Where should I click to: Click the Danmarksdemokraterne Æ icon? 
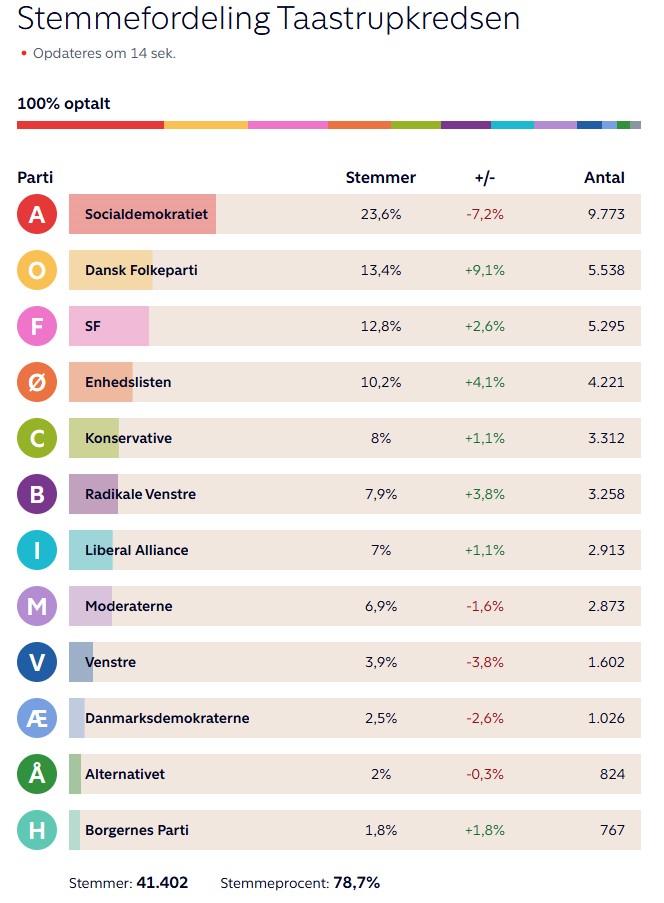coord(37,718)
